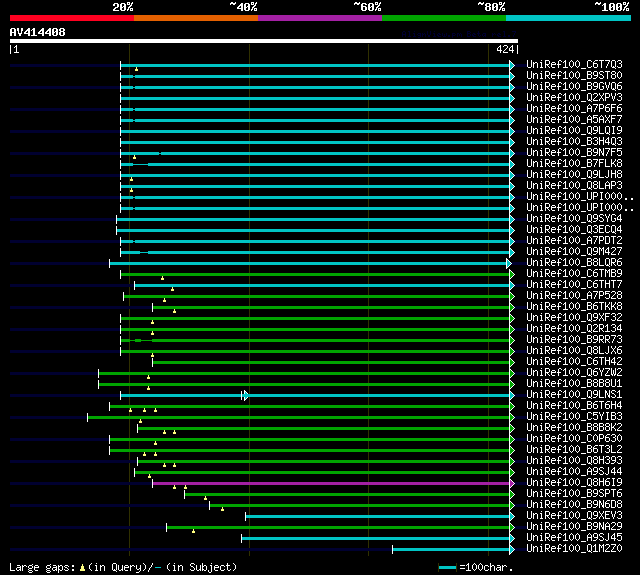This screenshot has width=640, height=575.
Task: Click the orange ~40% identity color segment
Action: (x=196, y=18)
